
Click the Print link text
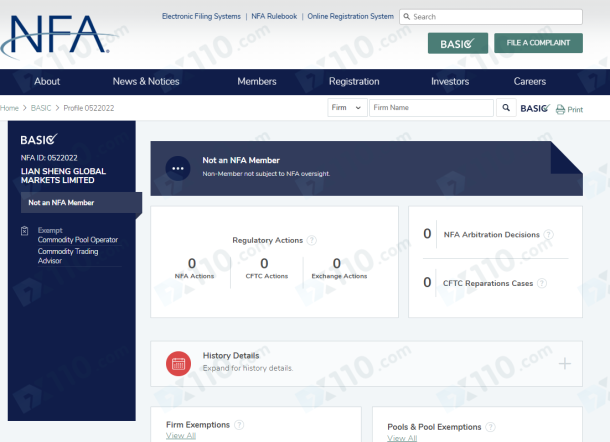click(575, 110)
